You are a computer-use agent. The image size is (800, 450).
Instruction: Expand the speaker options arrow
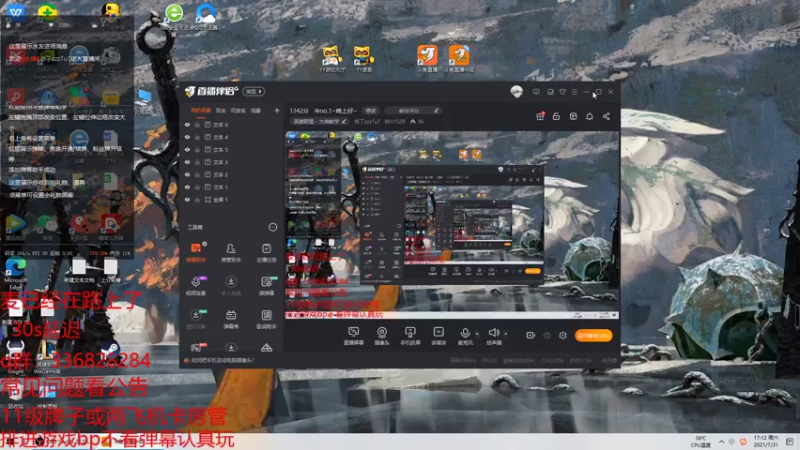pos(506,334)
